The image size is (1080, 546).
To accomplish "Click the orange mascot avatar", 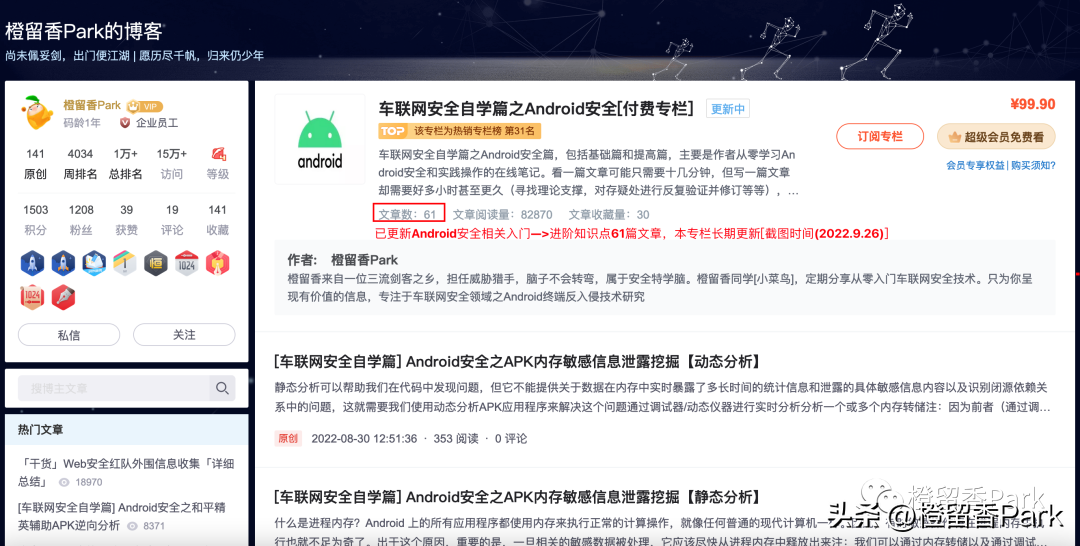I will pos(38,114).
